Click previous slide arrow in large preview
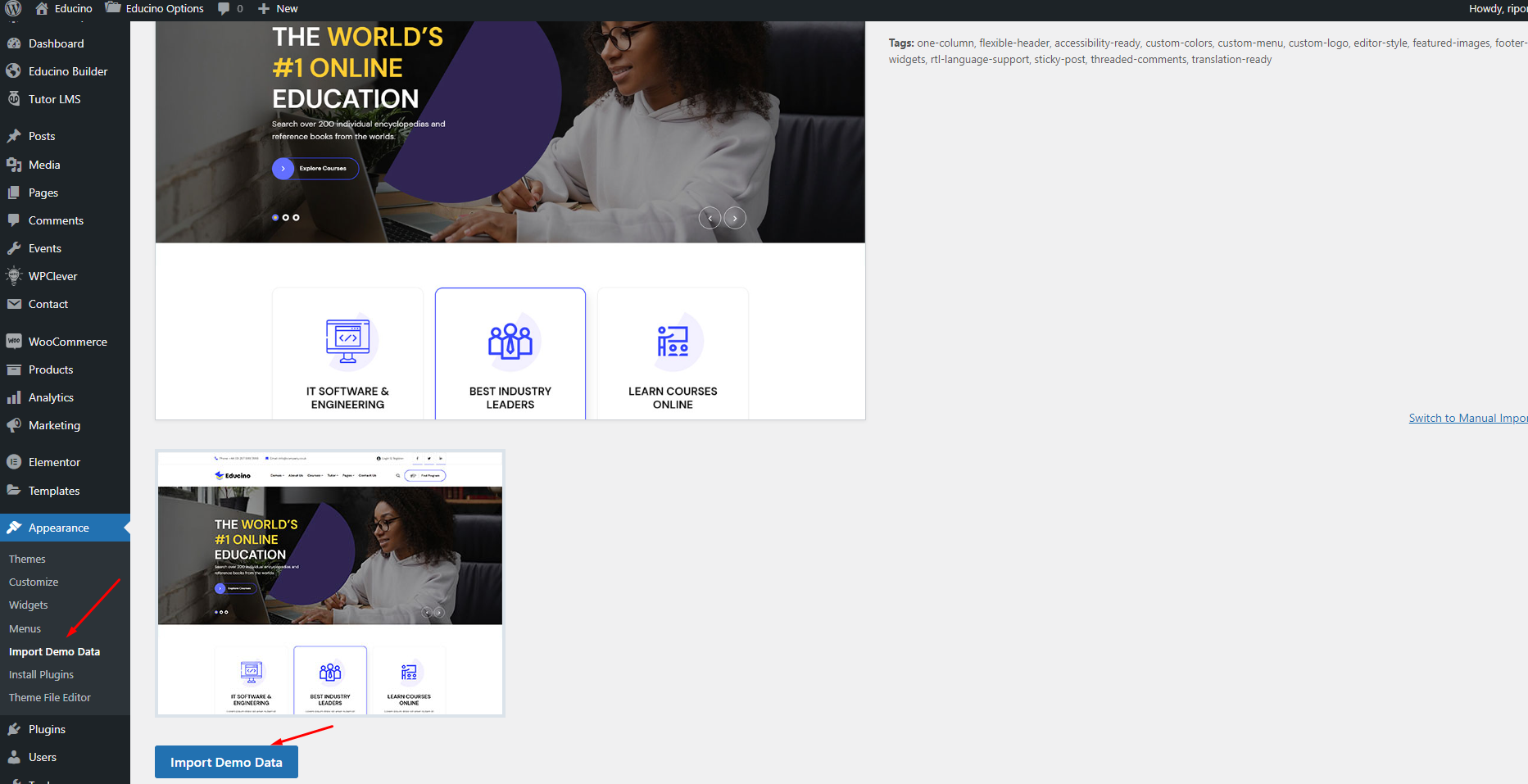Image resolution: width=1528 pixels, height=784 pixels. [x=710, y=218]
